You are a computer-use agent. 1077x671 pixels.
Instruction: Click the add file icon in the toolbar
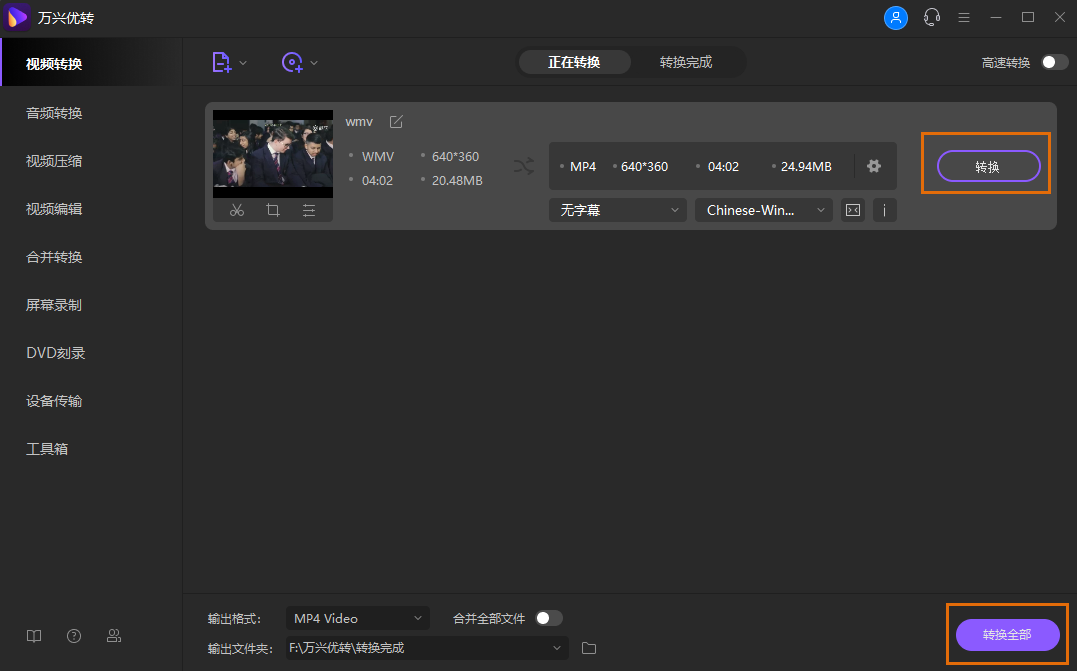(x=221, y=62)
